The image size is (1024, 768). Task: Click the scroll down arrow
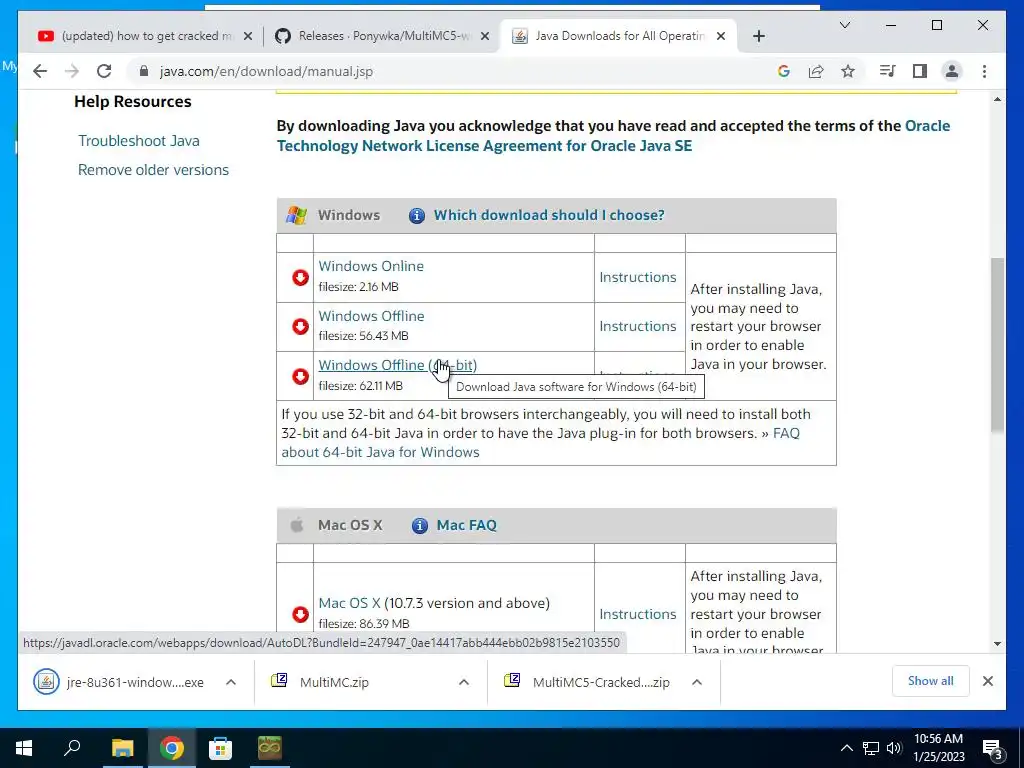pyautogui.click(x=997, y=644)
